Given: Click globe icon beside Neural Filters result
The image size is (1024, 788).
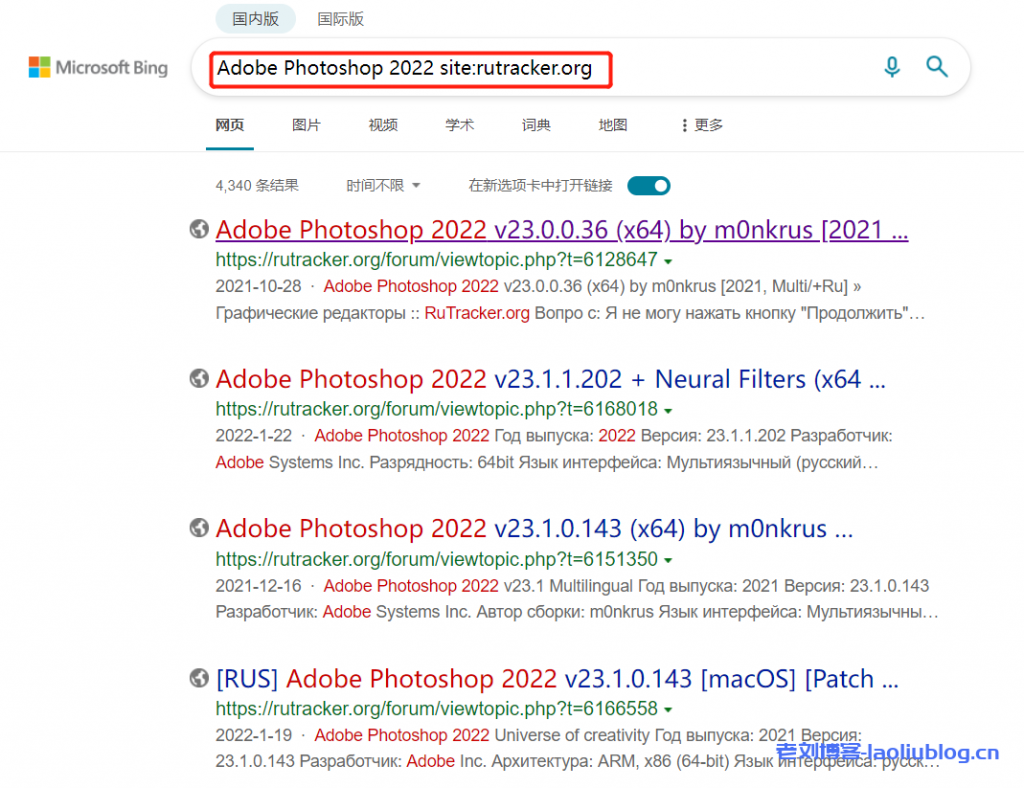Looking at the screenshot, I should tap(199, 379).
